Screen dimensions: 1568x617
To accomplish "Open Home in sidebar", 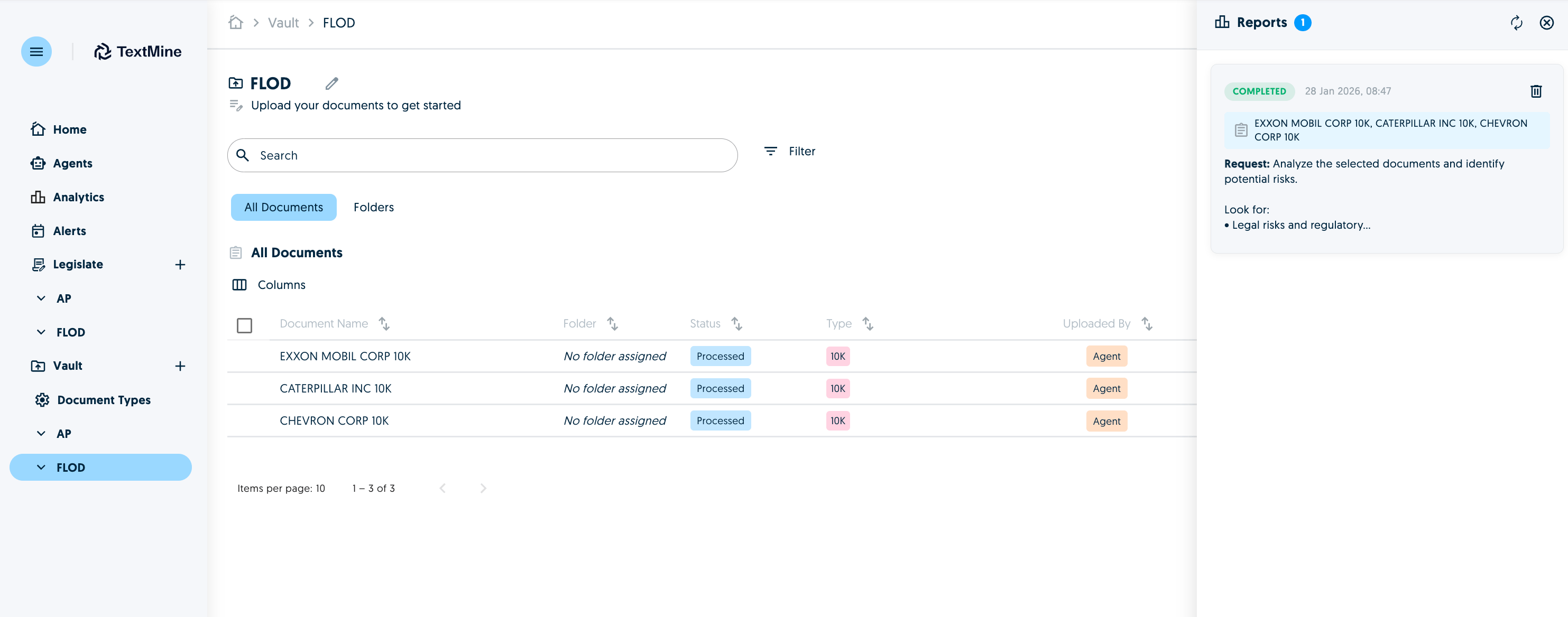I will (59, 129).
